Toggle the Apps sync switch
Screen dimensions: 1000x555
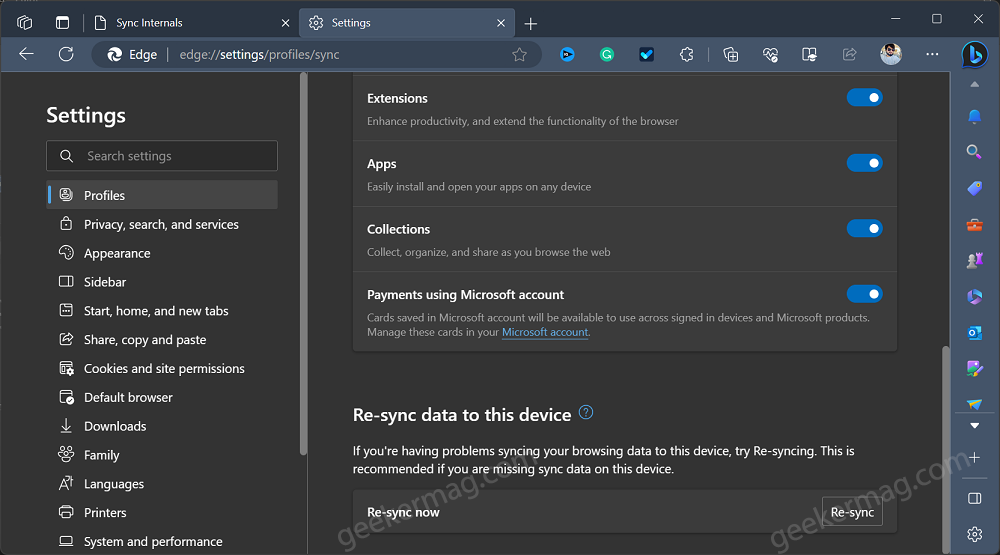(864, 163)
